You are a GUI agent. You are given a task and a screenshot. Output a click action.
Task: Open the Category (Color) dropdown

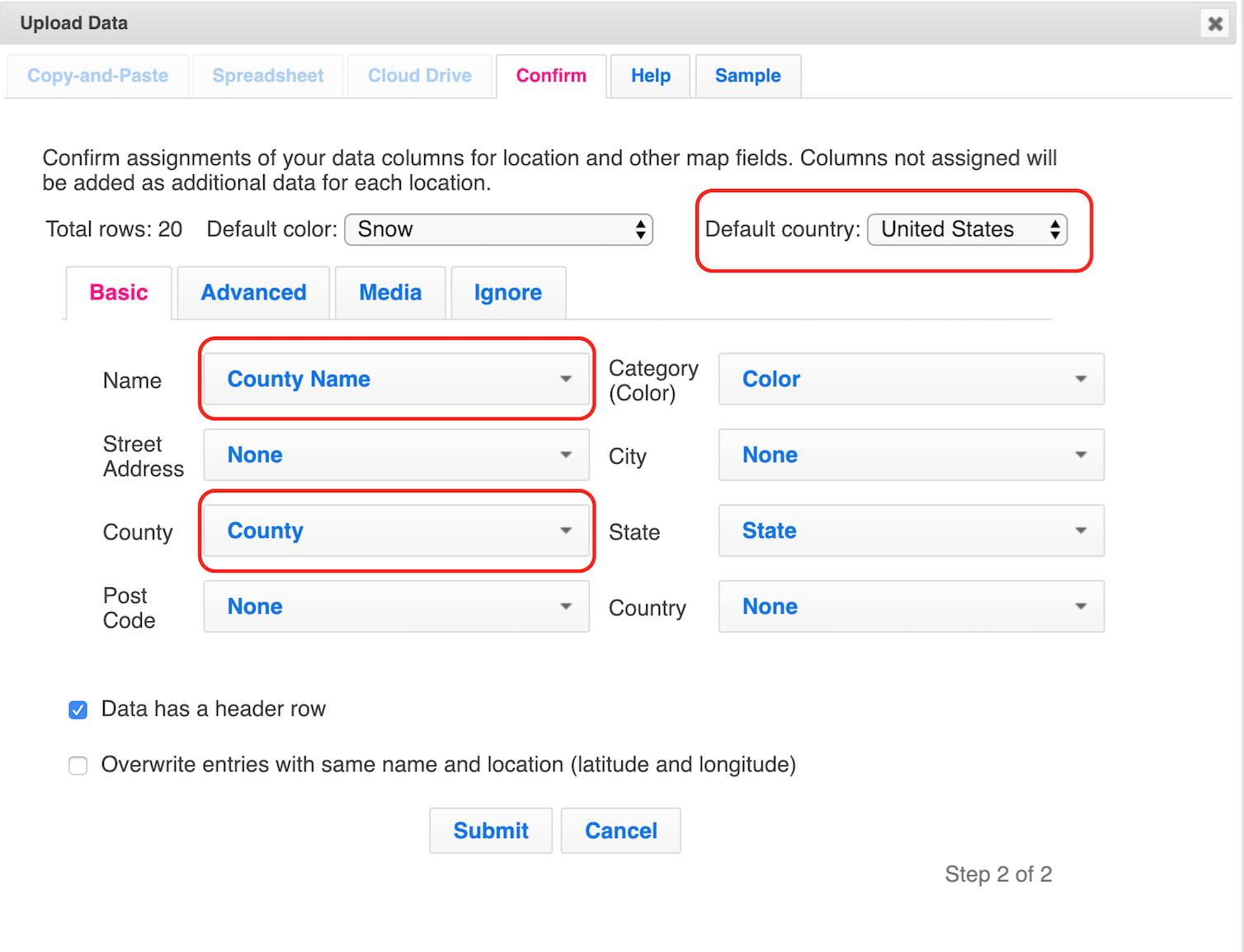(912, 379)
